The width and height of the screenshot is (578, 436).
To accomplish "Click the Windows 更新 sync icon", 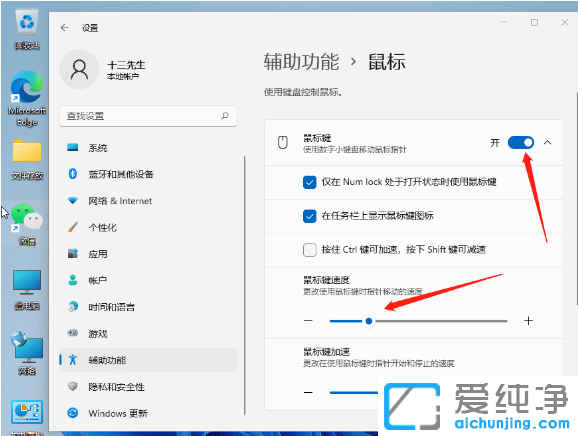I will tap(73, 413).
